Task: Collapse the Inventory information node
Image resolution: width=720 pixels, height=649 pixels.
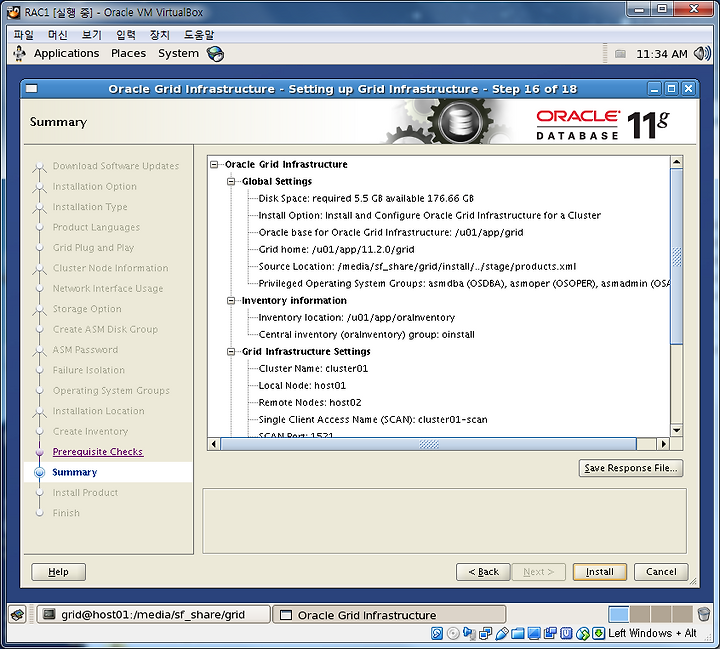Action: pyautogui.click(x=231, y=300)
